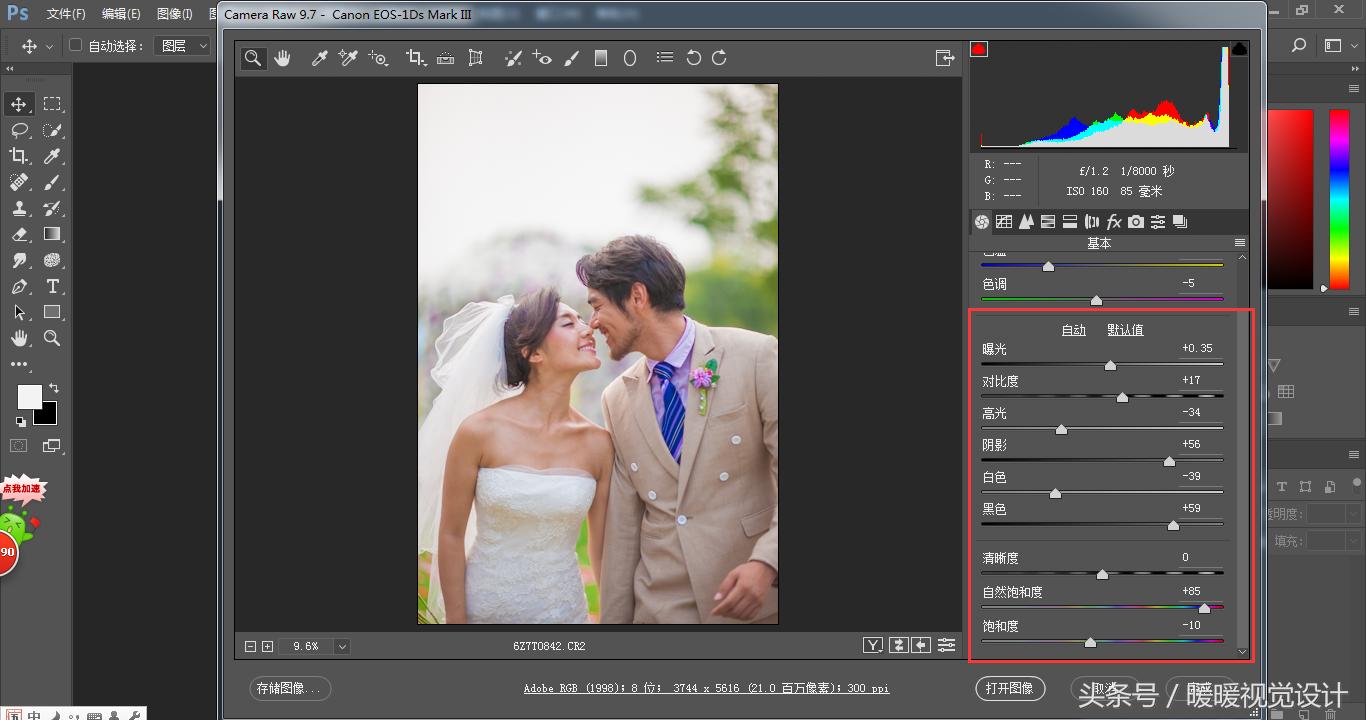The image size is (1366, 720).
Task: Open the 图像(I) menu
Action: [x=174, y=14]
